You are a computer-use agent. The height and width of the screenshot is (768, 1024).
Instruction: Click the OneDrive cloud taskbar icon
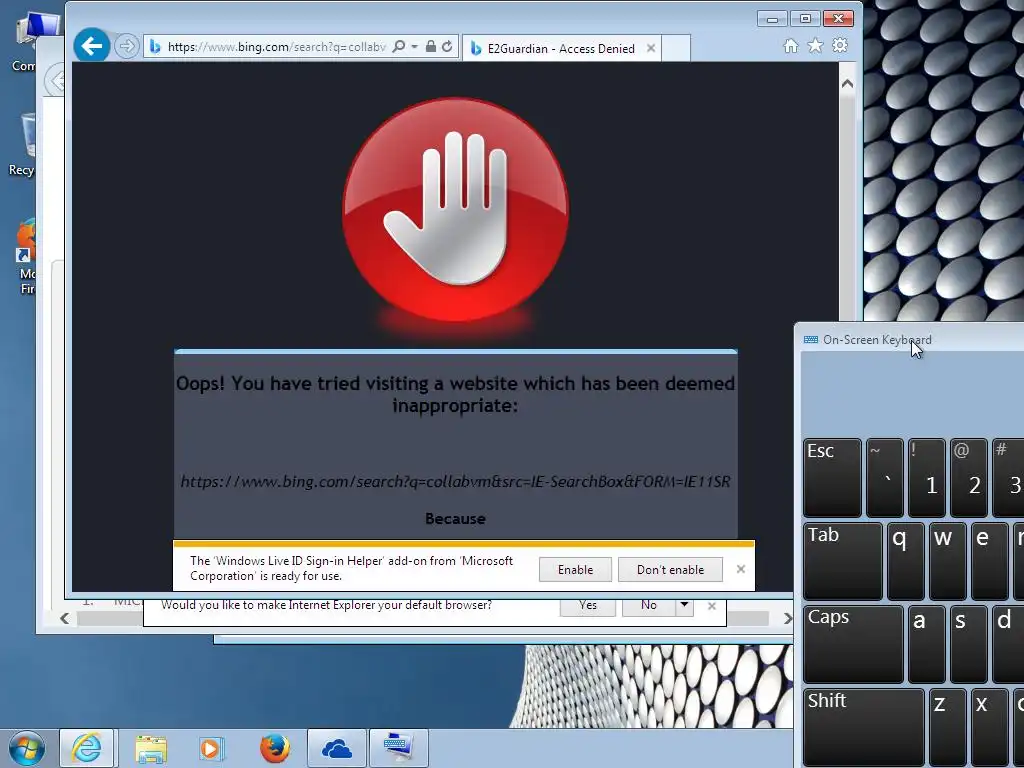(337, 748)
